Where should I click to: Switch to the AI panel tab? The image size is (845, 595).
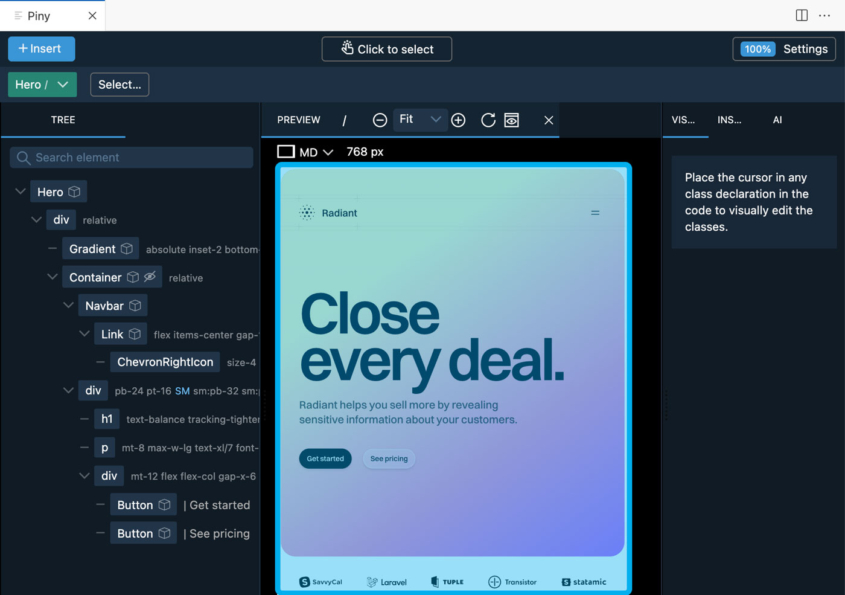click(x=777, y=120)
